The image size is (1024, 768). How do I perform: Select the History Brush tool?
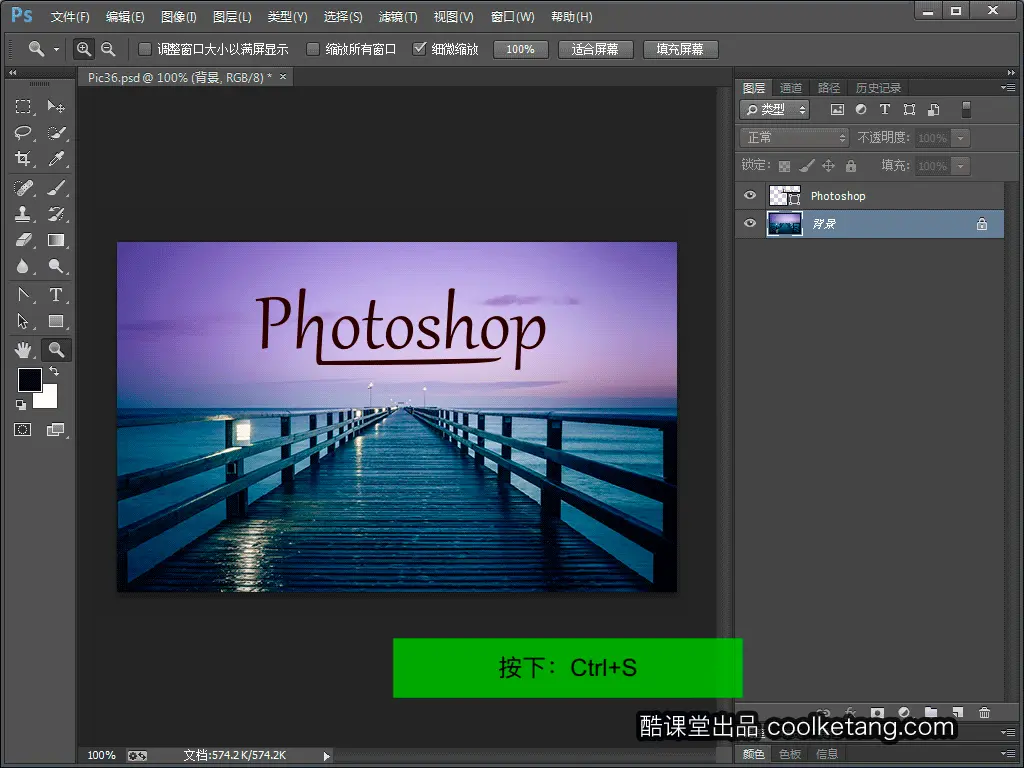tap(56, 214)
